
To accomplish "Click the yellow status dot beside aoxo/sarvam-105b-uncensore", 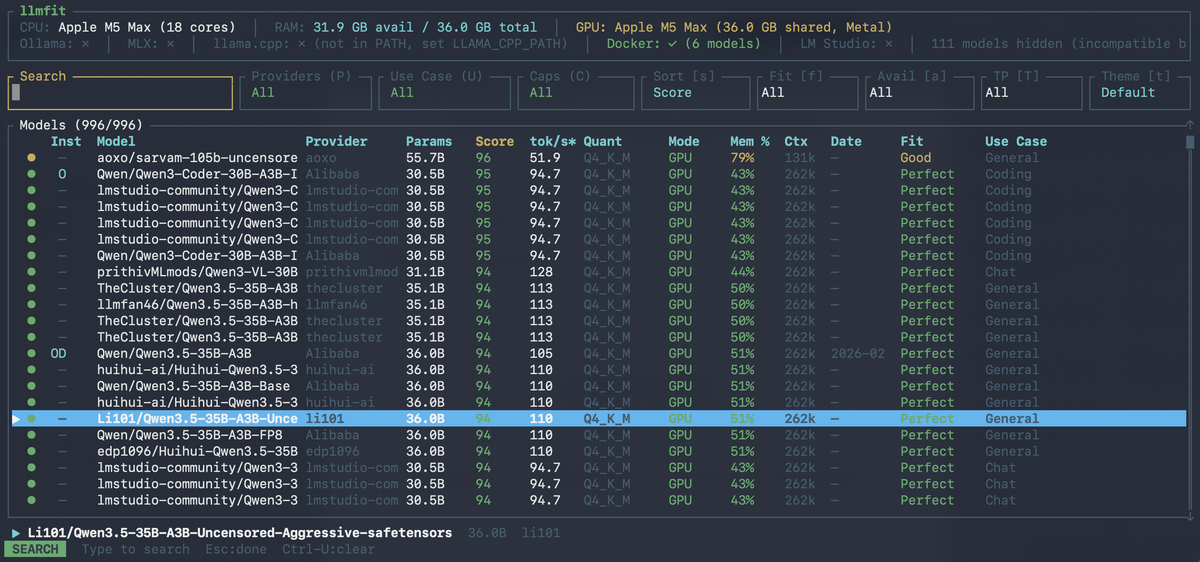I will (x=31, y=158).
